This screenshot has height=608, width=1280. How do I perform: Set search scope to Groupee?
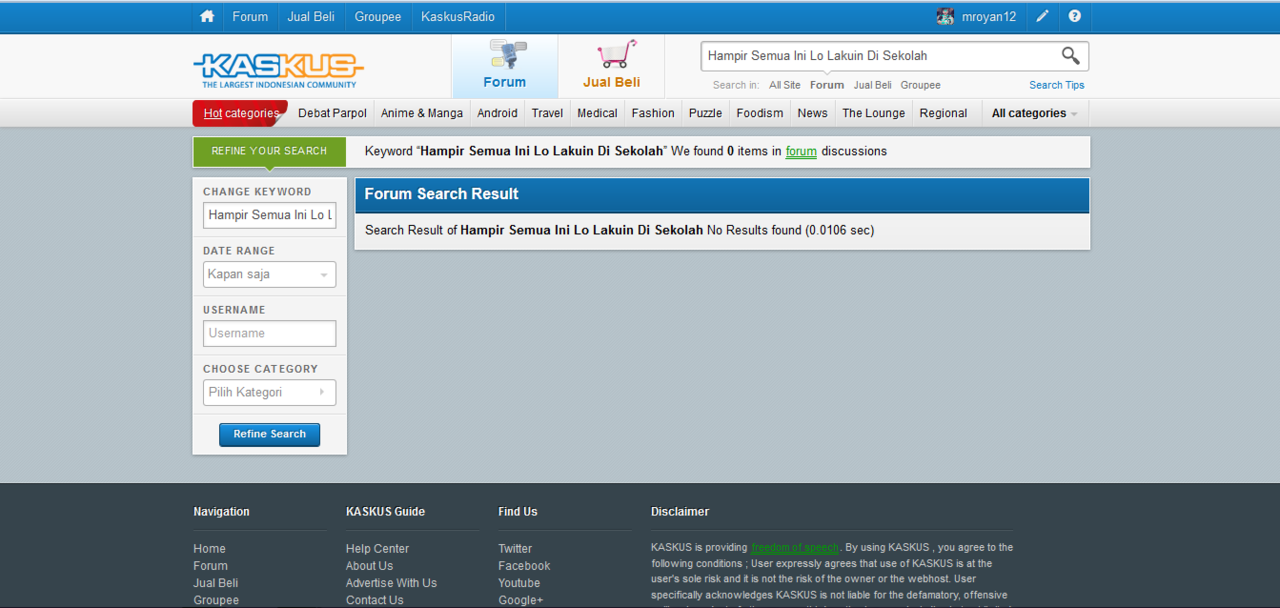tap(920, 85)
